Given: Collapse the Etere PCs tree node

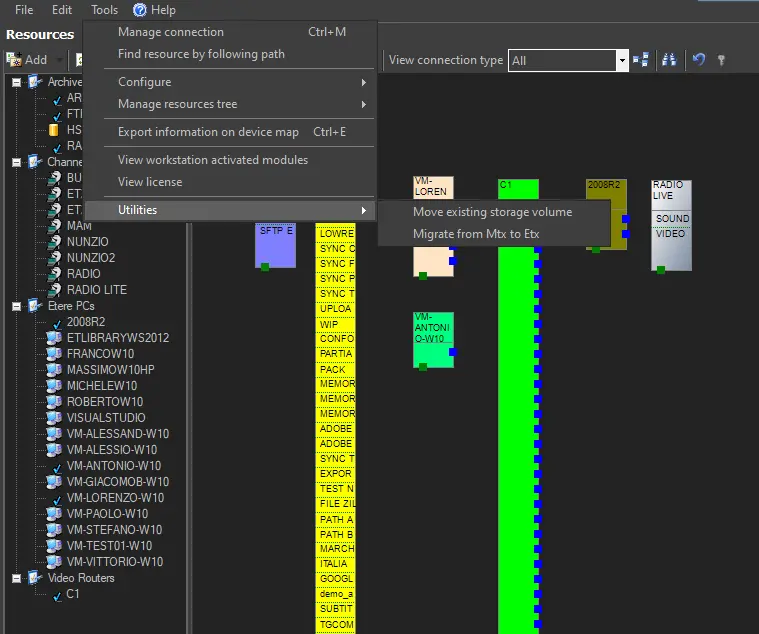Looking at the screenshot, I should click(17, 306).
